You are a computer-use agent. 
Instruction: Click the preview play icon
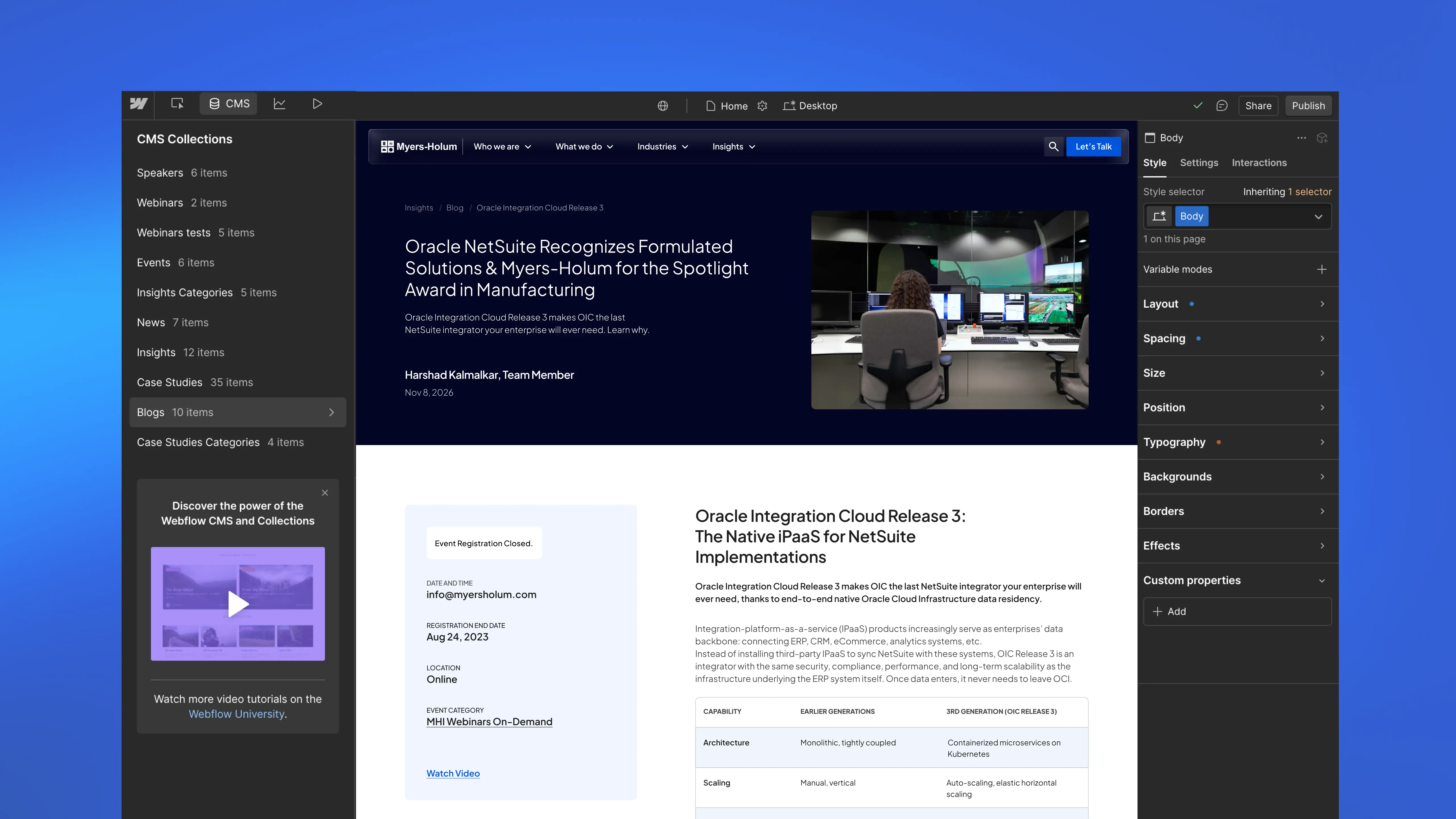coord(317,104)
